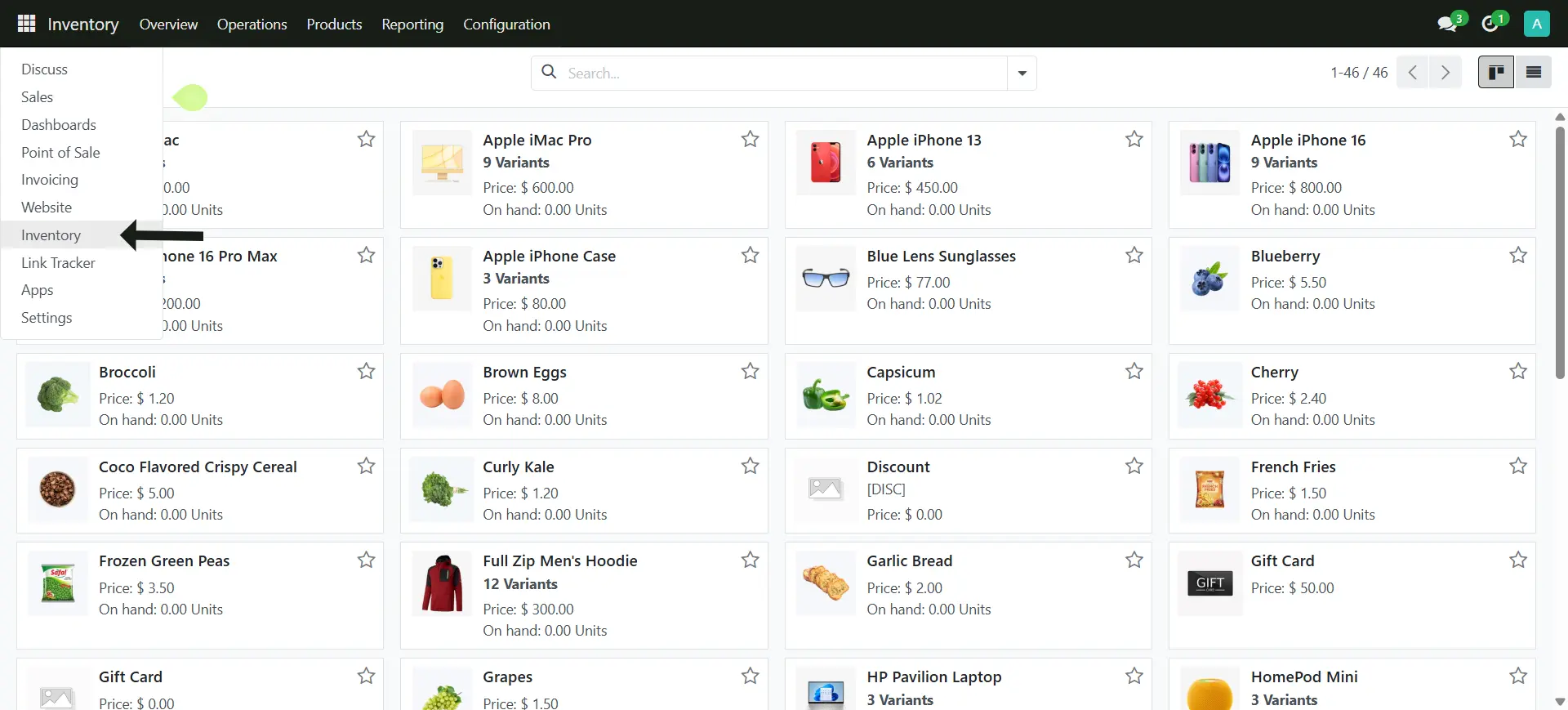Switch to Kanban view

click(x=1495, y=73)
